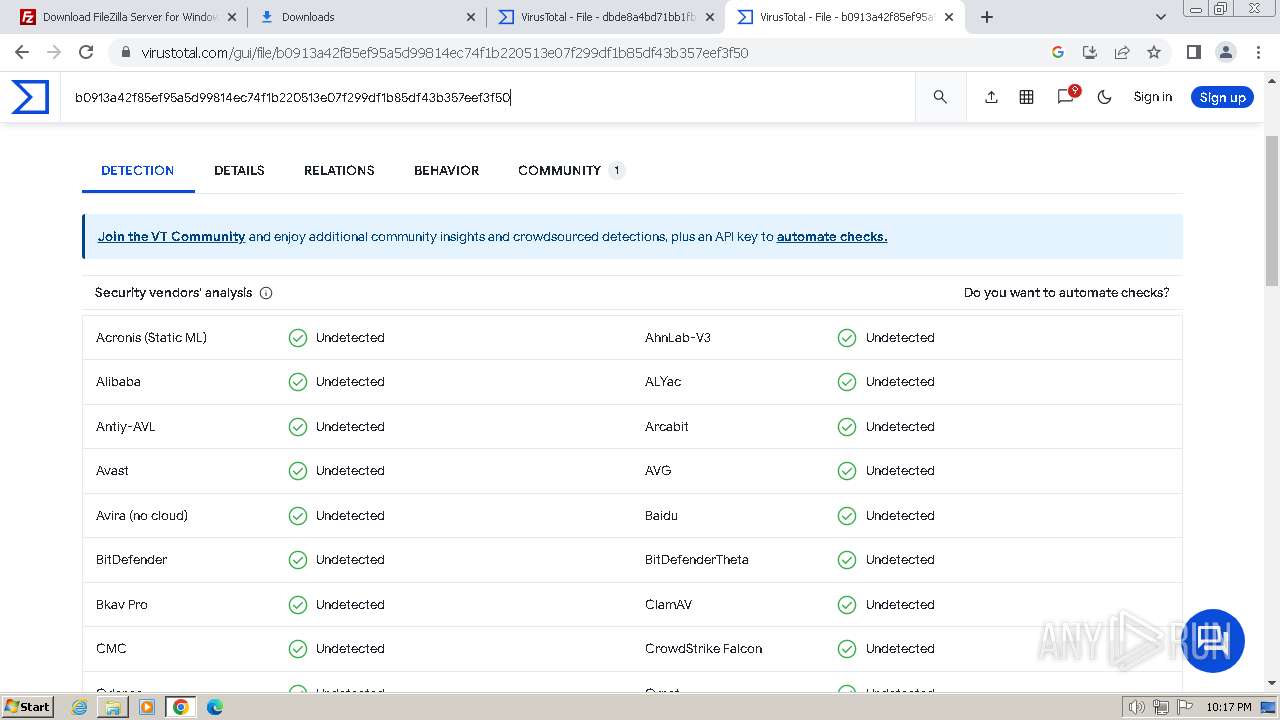
Task: Open the notifications comment icon
Action: tap(1066, 96)
